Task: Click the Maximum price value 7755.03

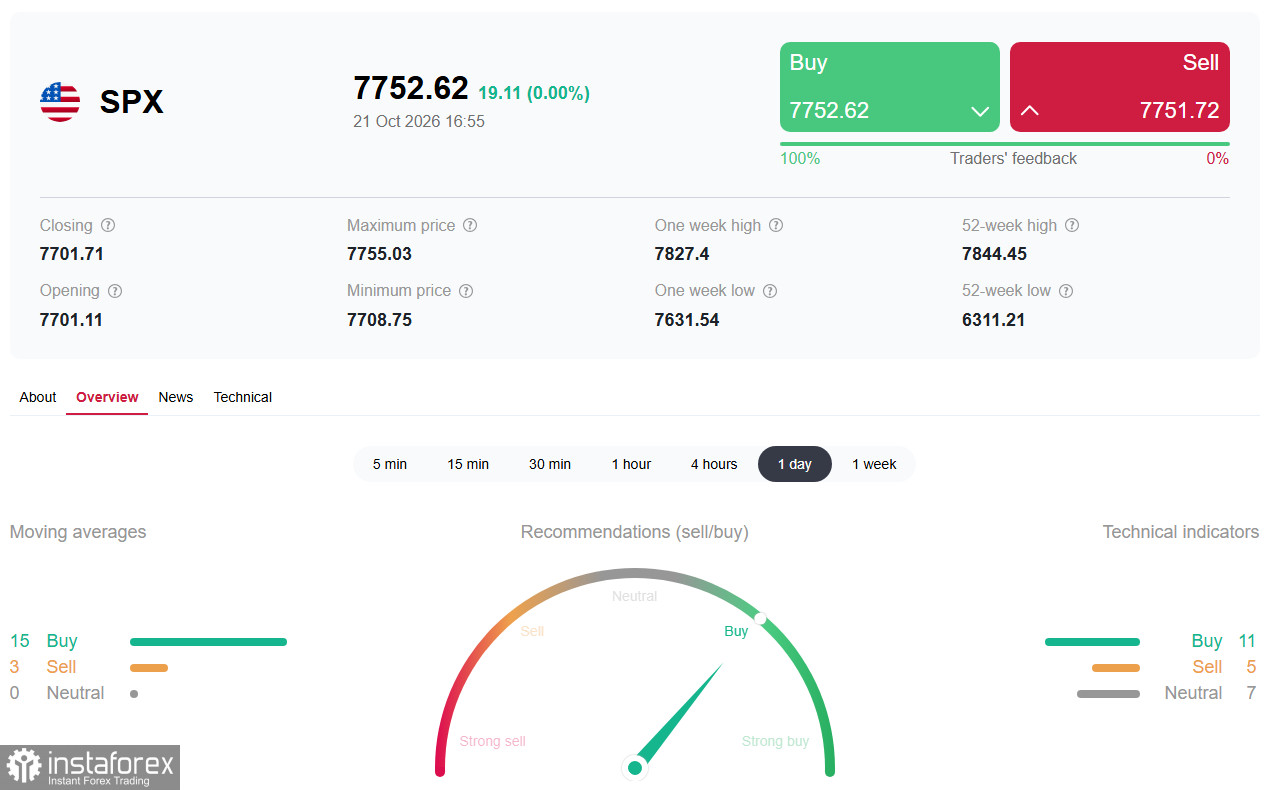Action: 379,254
